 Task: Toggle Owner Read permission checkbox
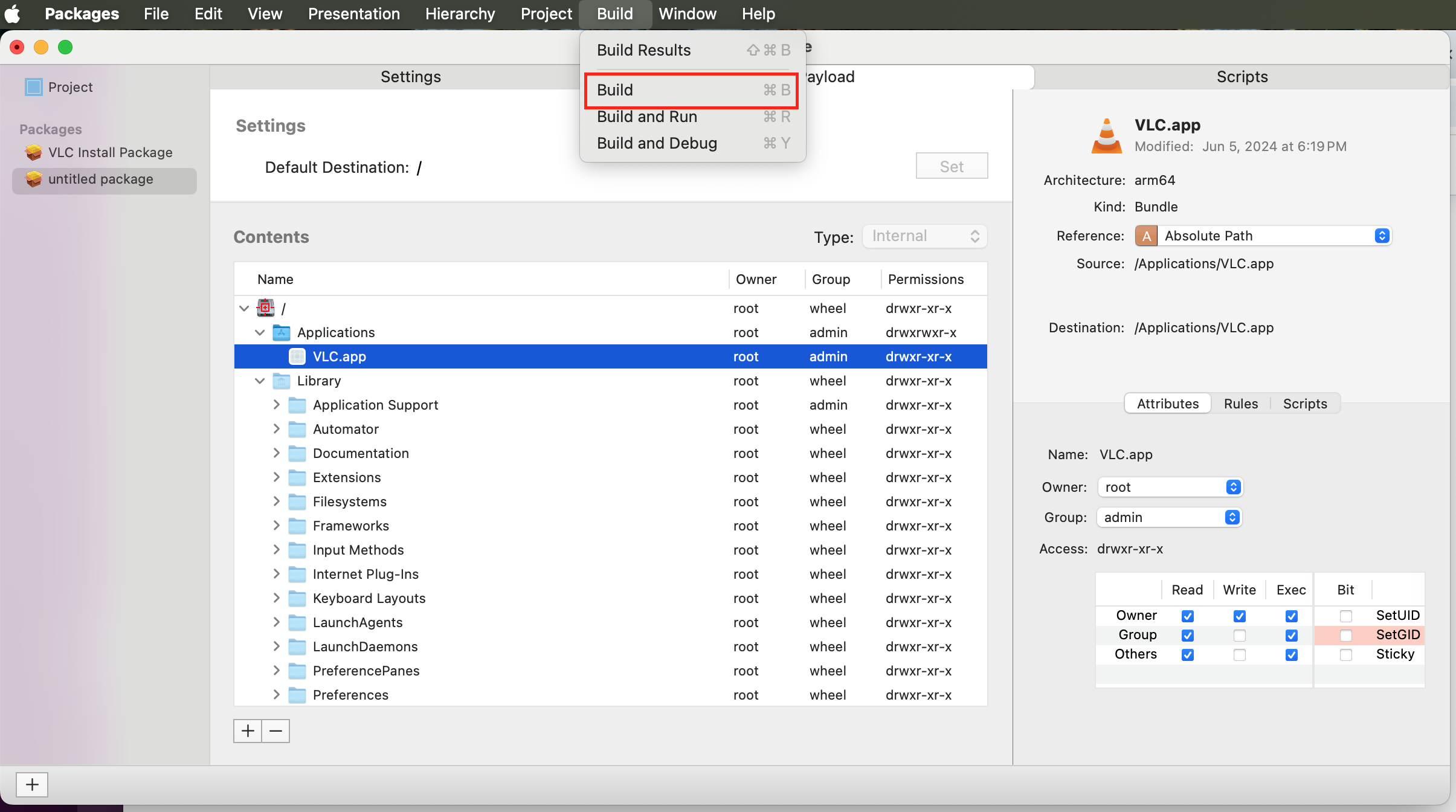1188,616
